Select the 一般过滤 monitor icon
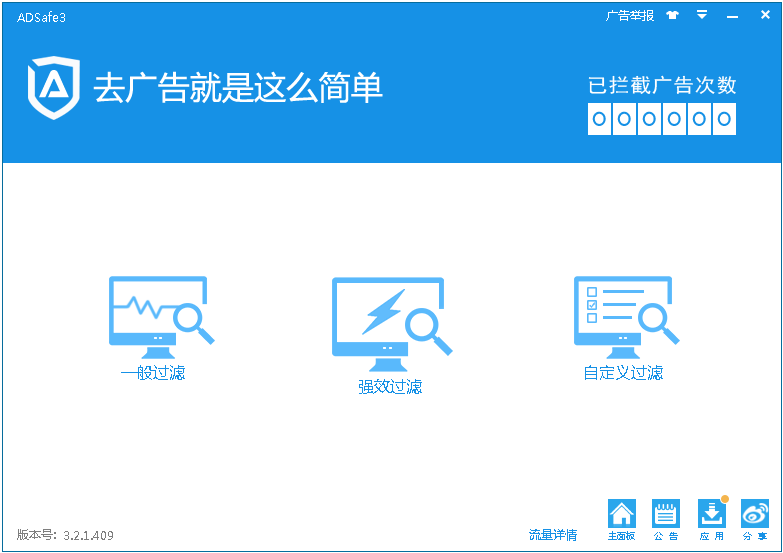This screenshot has height=553, width=783. pyautogui.click(x=161, y=317)
